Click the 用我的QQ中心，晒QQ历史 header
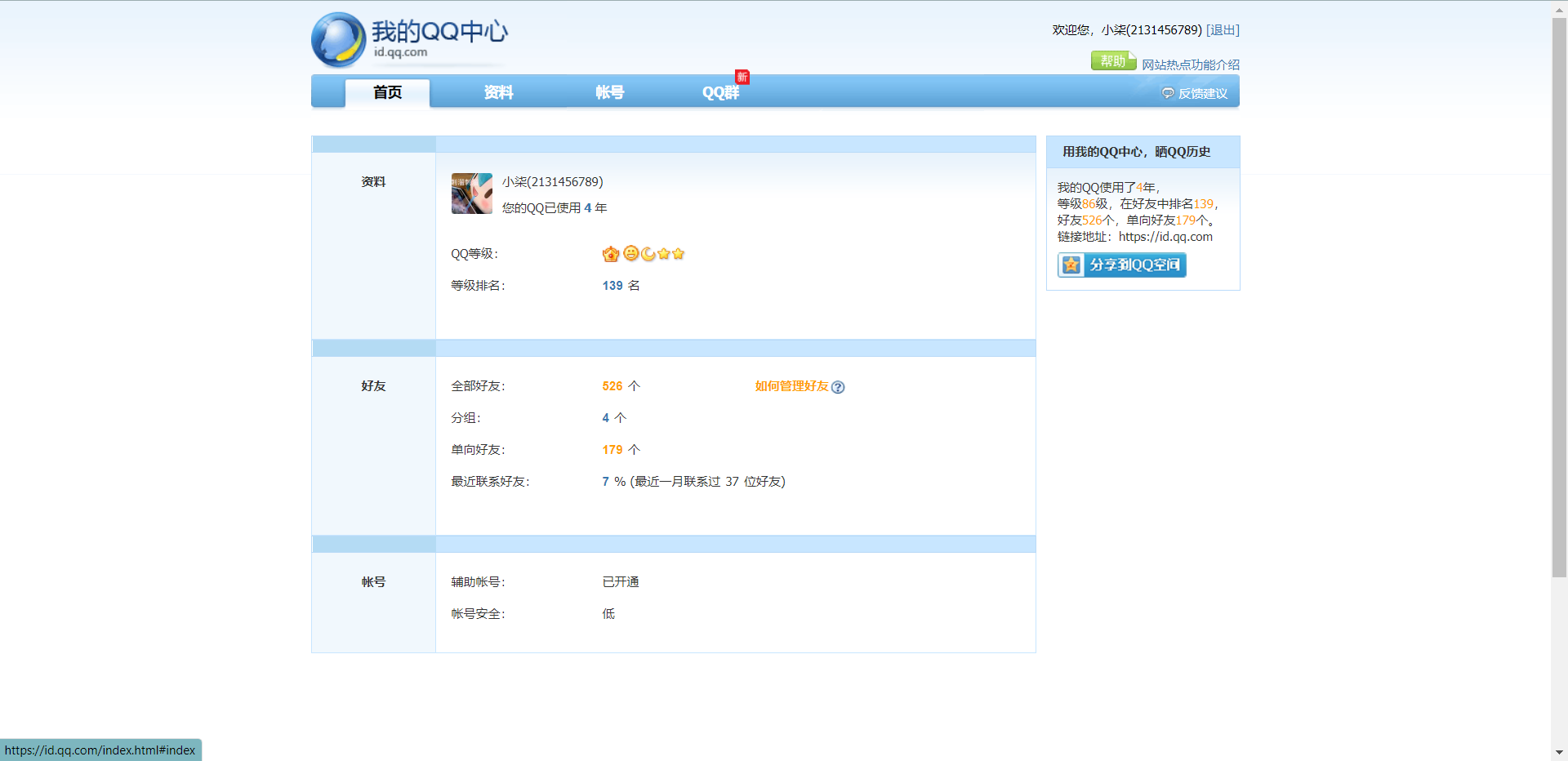Screen dimensions: 1568x761 tap(1136, 152)
